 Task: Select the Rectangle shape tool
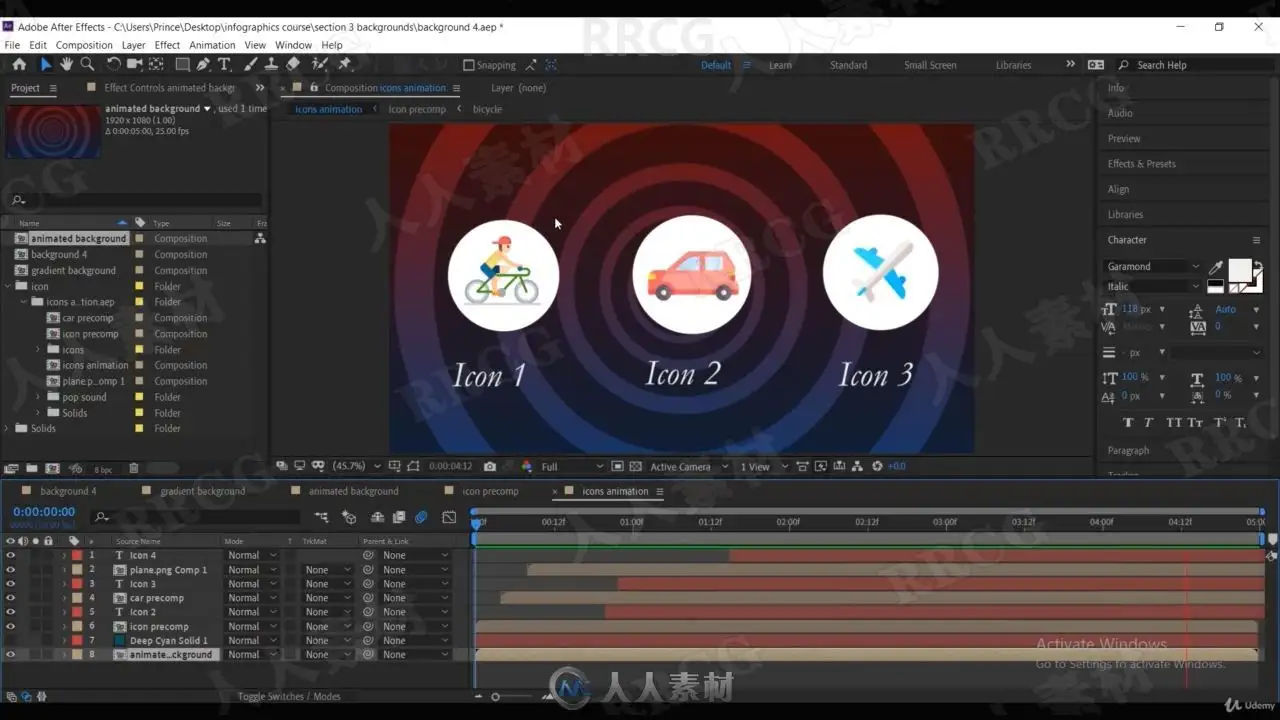(182, 64)
